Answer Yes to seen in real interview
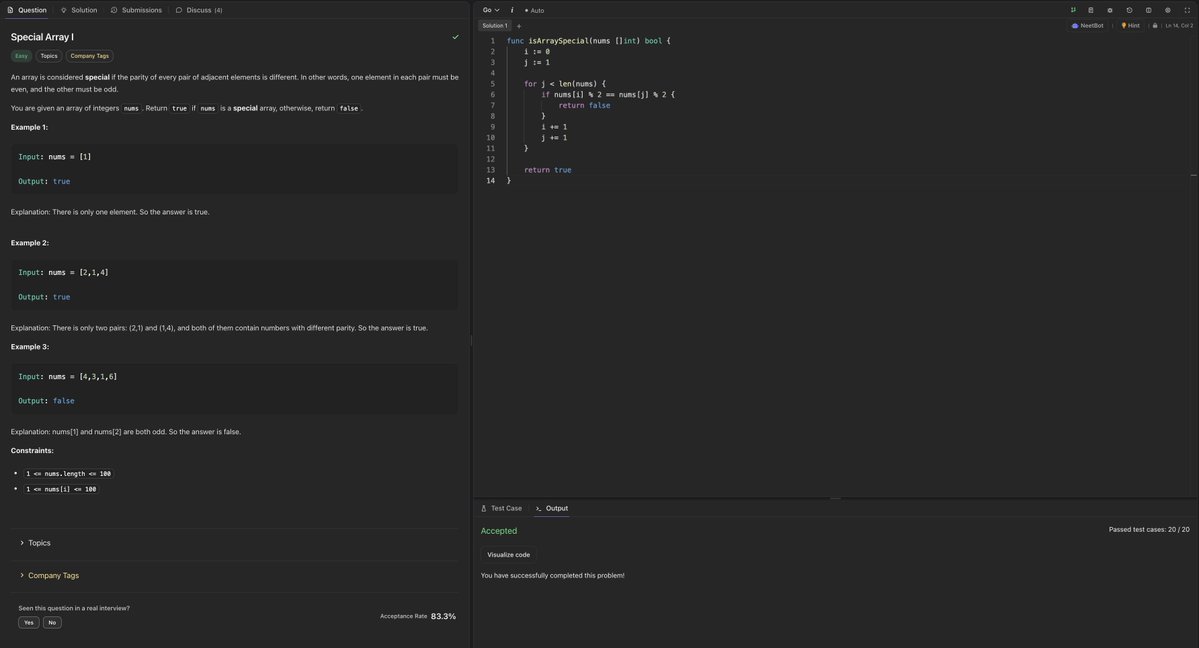Screen dimensions: 1199x648 click(28, 623)
